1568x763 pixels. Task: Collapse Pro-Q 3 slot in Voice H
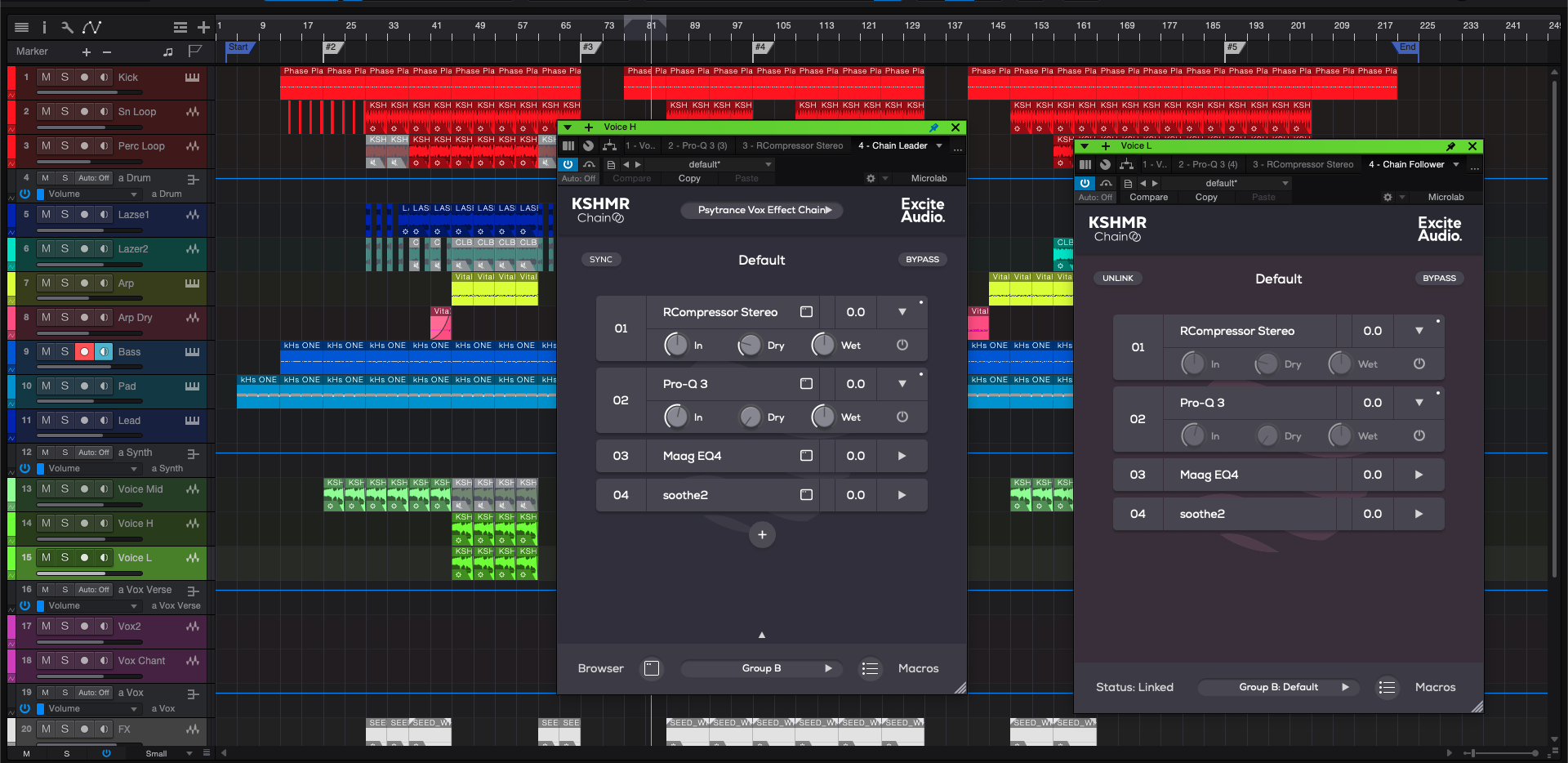[902, 384]
